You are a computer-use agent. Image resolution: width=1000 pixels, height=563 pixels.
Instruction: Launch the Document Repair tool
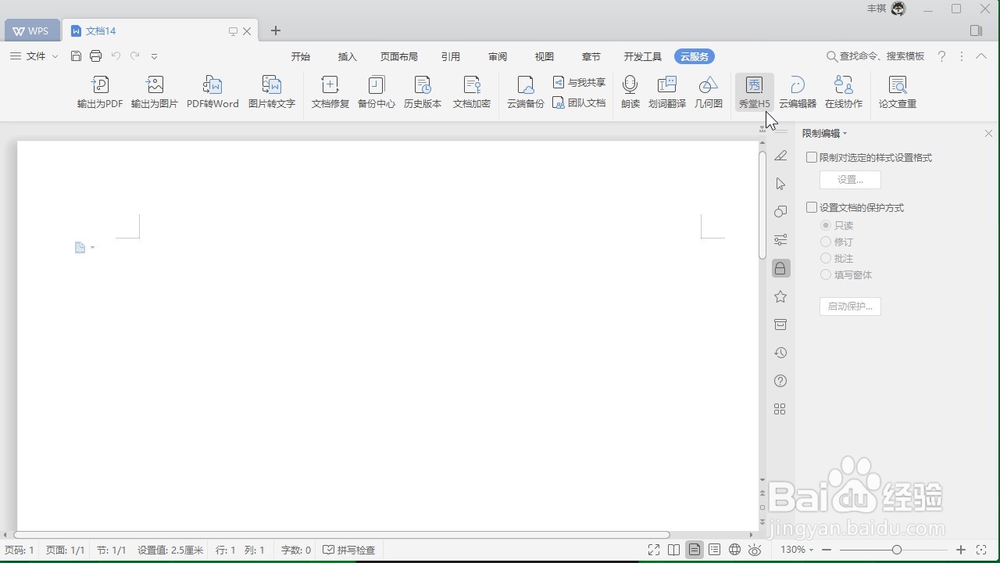(330, 91)
